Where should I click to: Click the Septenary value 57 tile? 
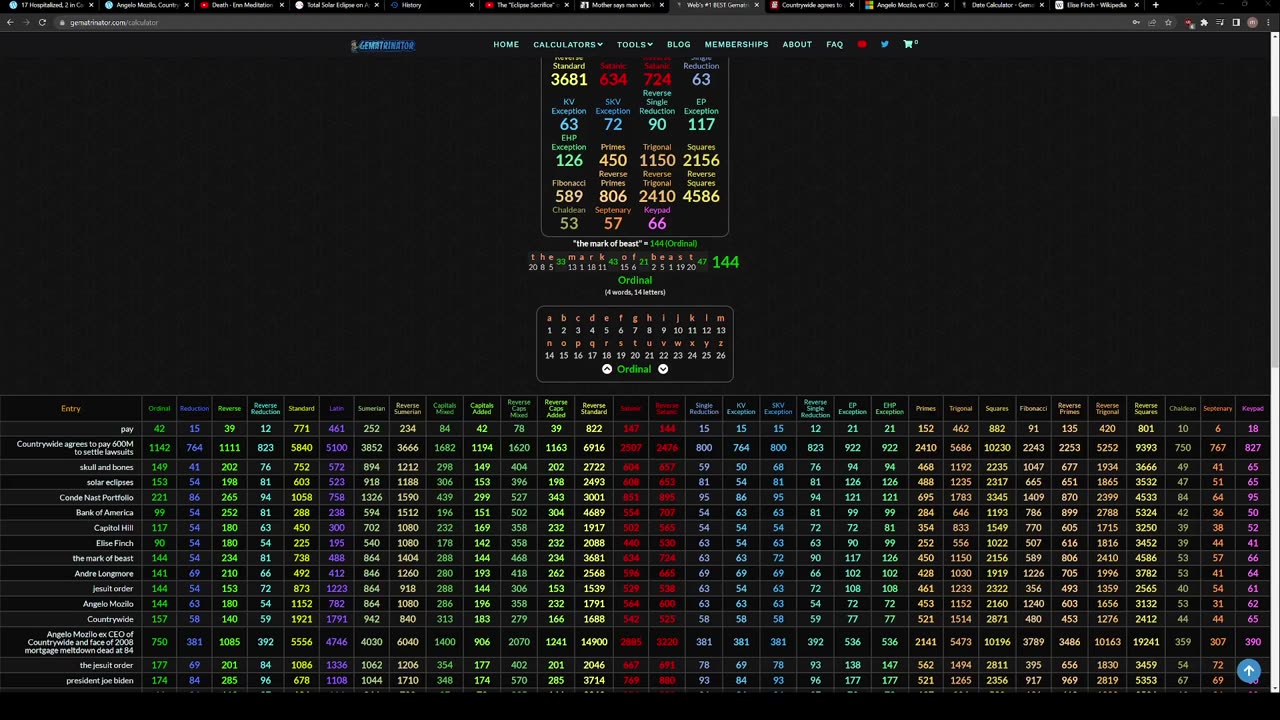coord(613,223)
